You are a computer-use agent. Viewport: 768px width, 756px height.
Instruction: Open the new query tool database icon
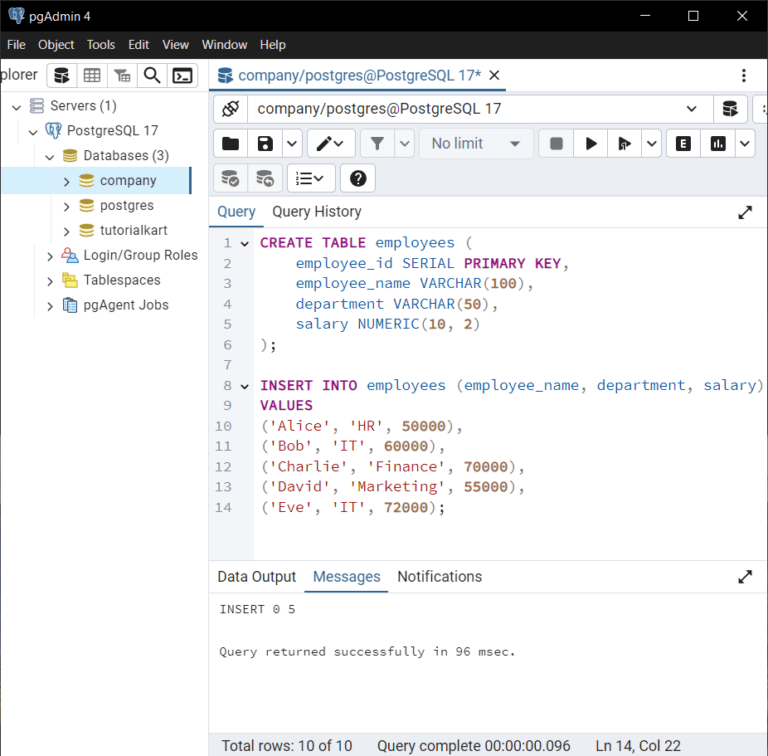(x=730, y=109)
